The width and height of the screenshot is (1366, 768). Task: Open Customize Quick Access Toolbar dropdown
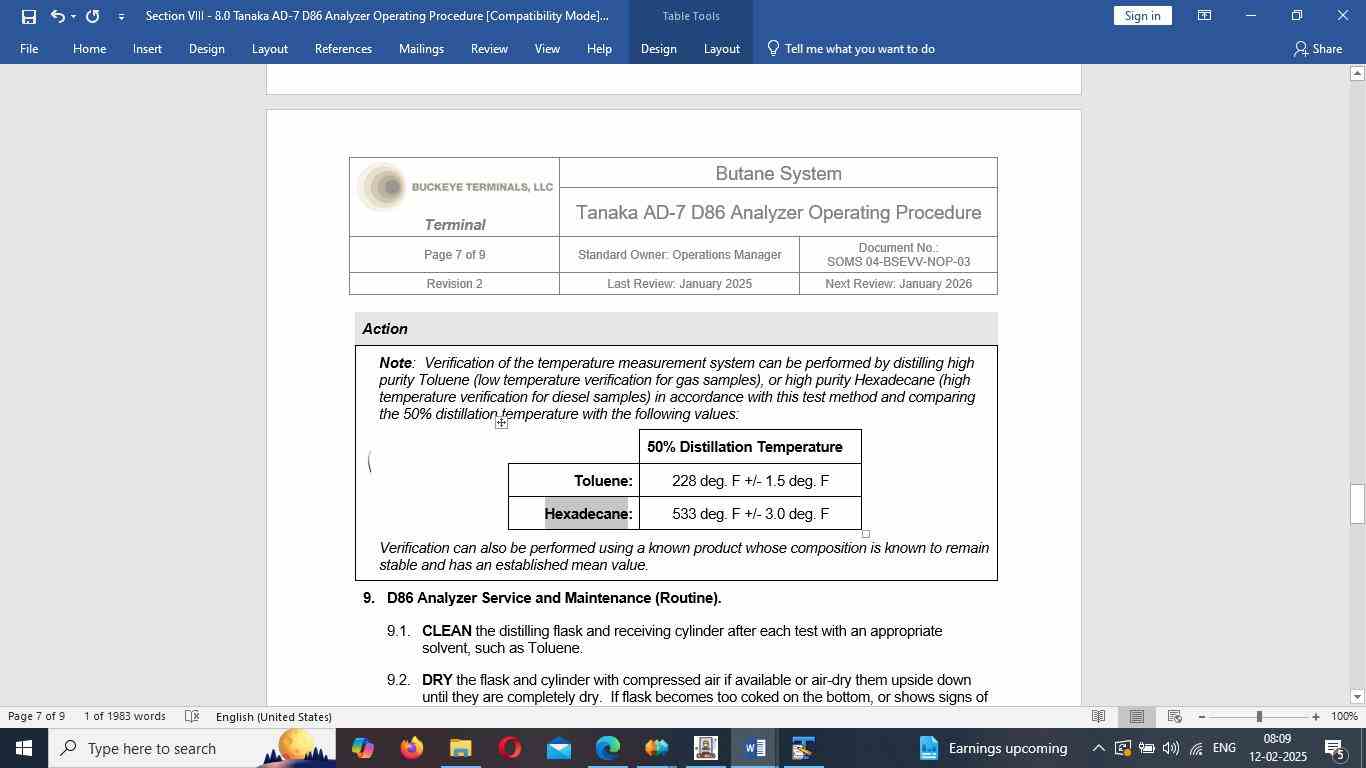(121, 17)
